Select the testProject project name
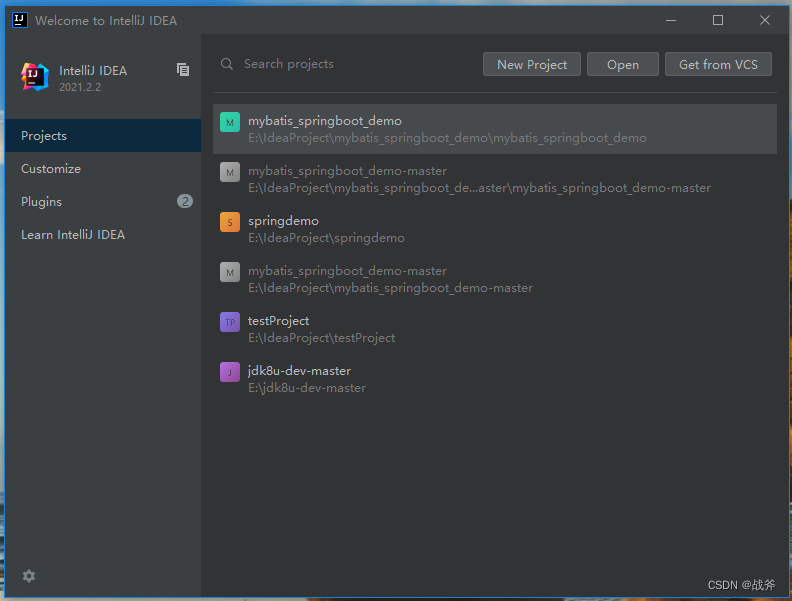This screenshot has width=792, height=601. pyautogui.click(x=278, y=321)
